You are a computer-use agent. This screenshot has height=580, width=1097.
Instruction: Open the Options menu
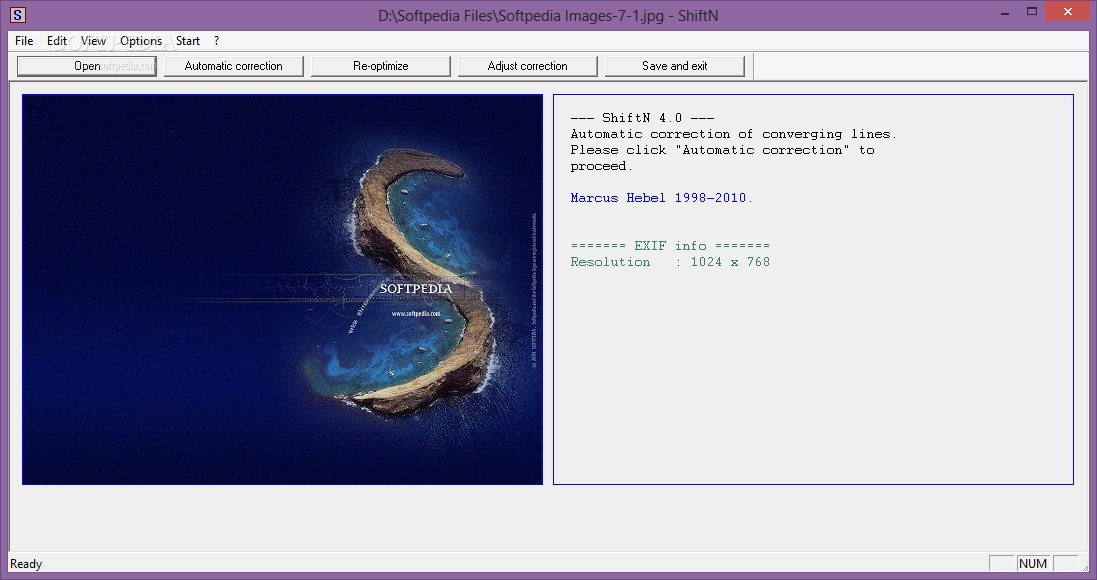(141, 41)
